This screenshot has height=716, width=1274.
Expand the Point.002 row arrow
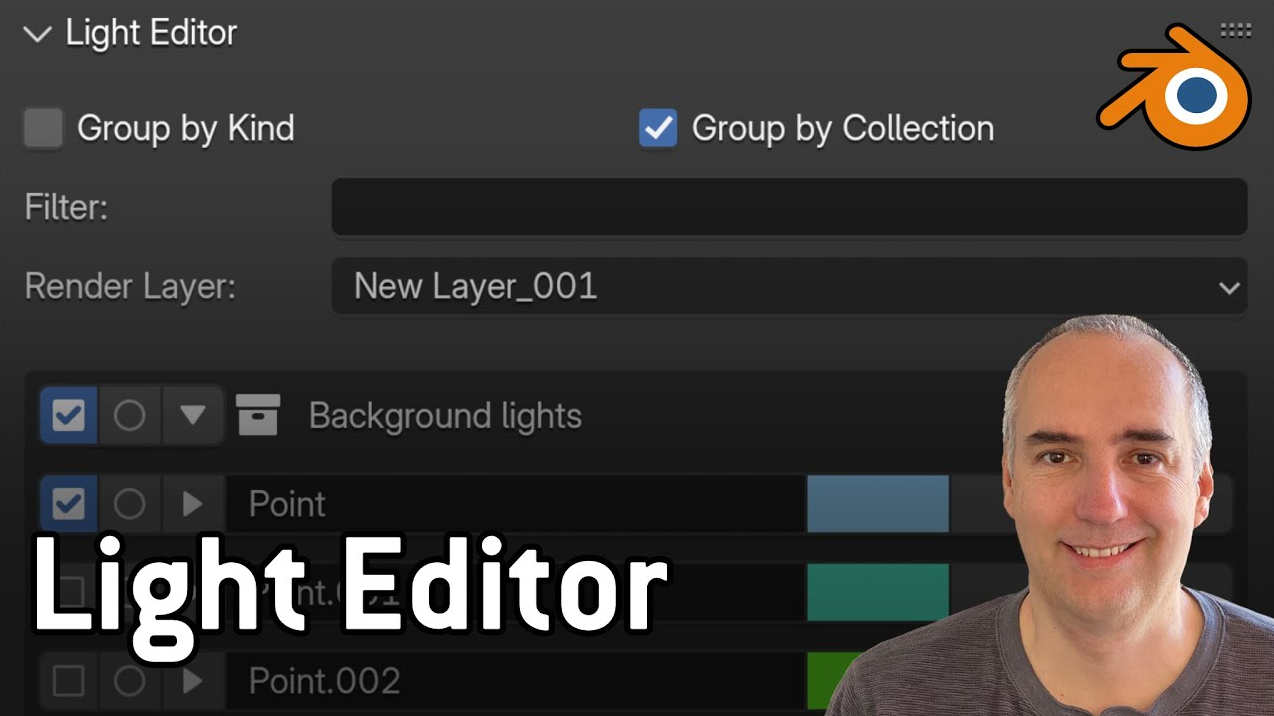tap(192, 681)
